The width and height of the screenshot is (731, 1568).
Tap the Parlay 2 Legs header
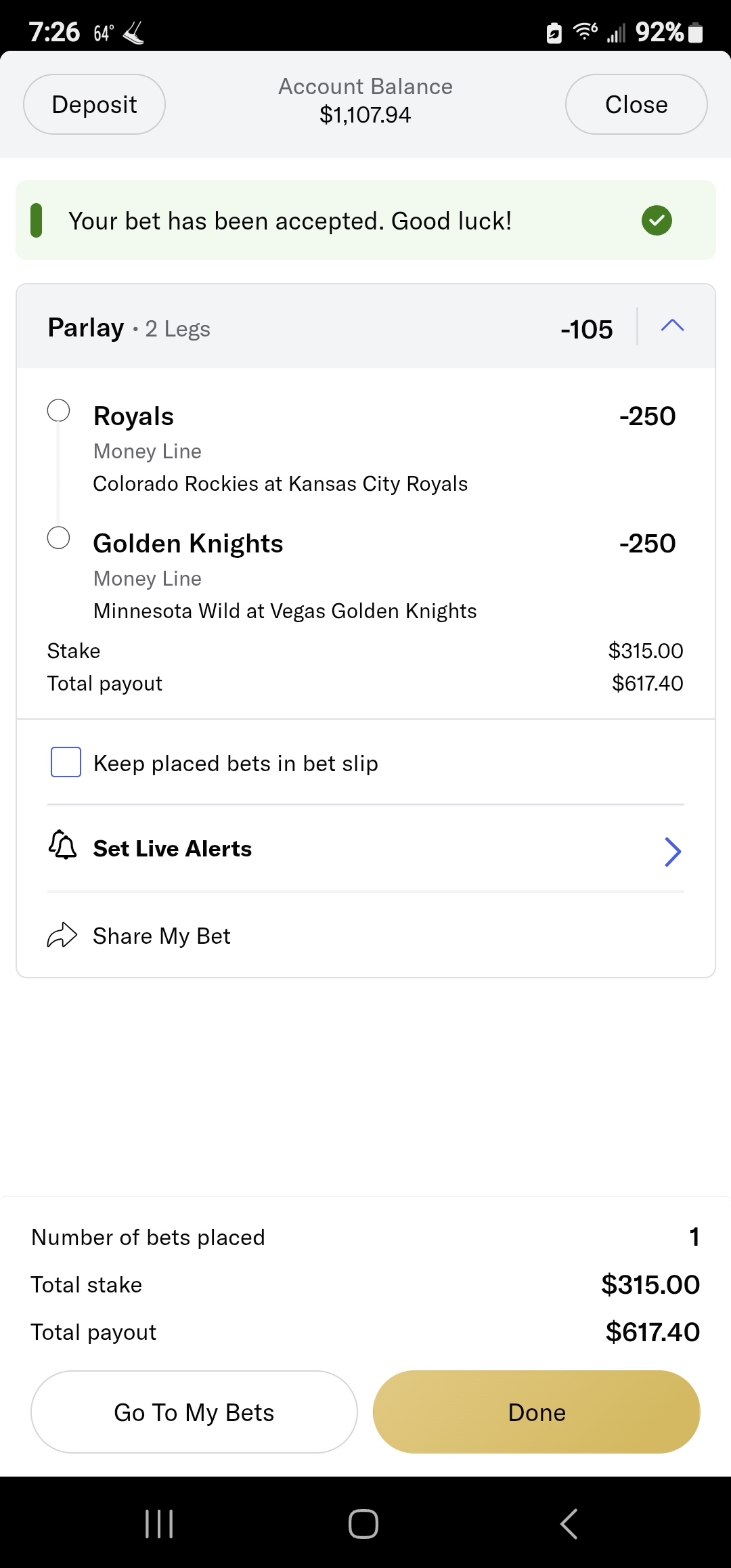[x=129, y=328]
